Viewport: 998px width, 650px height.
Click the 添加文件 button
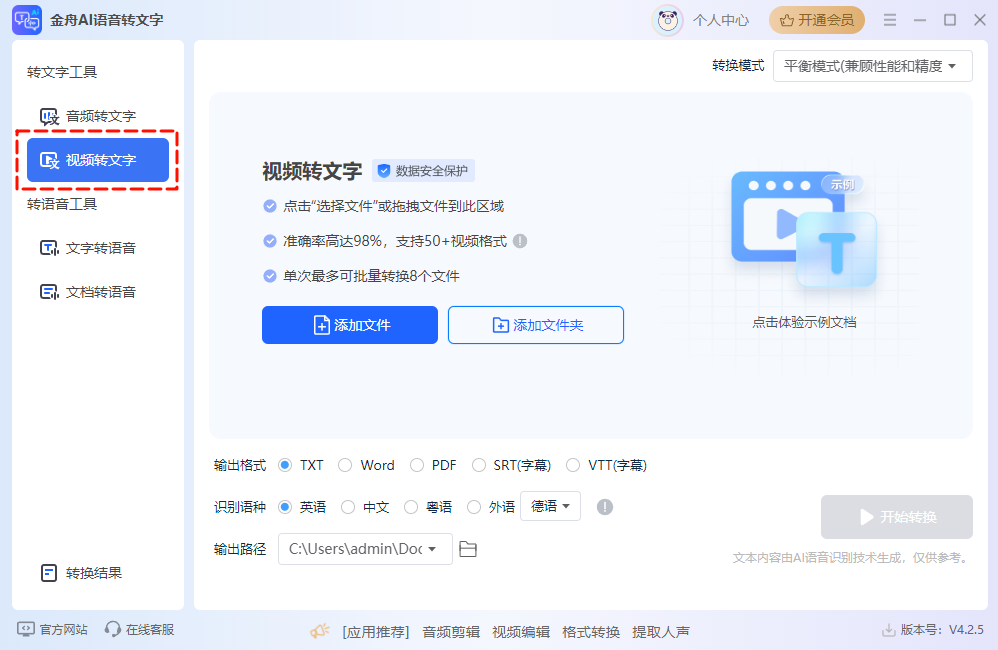point(349,325)
